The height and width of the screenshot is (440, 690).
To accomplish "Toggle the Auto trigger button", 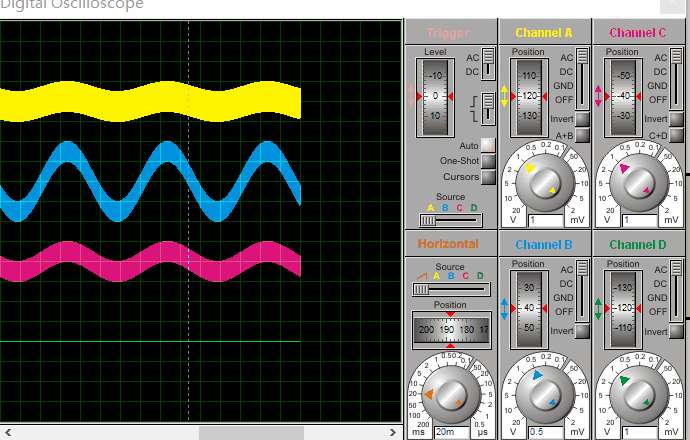I will point(488,145).
